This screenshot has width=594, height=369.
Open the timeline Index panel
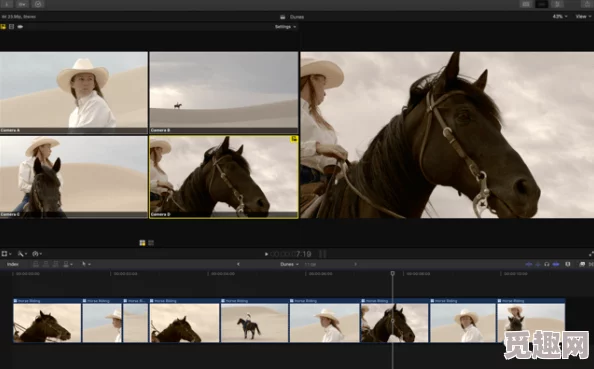click(x=13, y=264)
